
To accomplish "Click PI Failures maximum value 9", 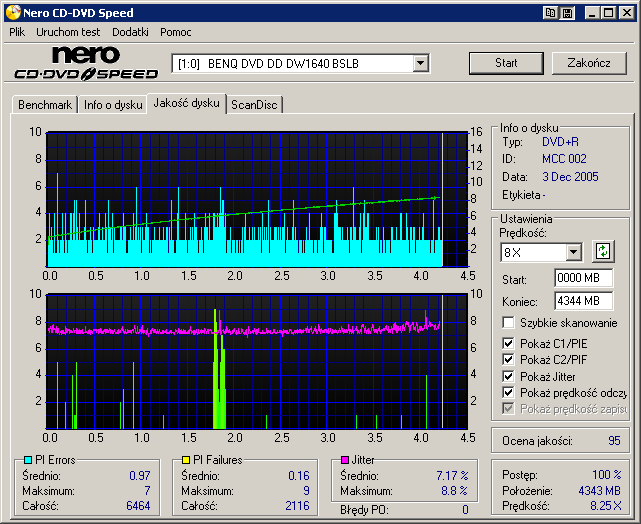I will [306, 490].
